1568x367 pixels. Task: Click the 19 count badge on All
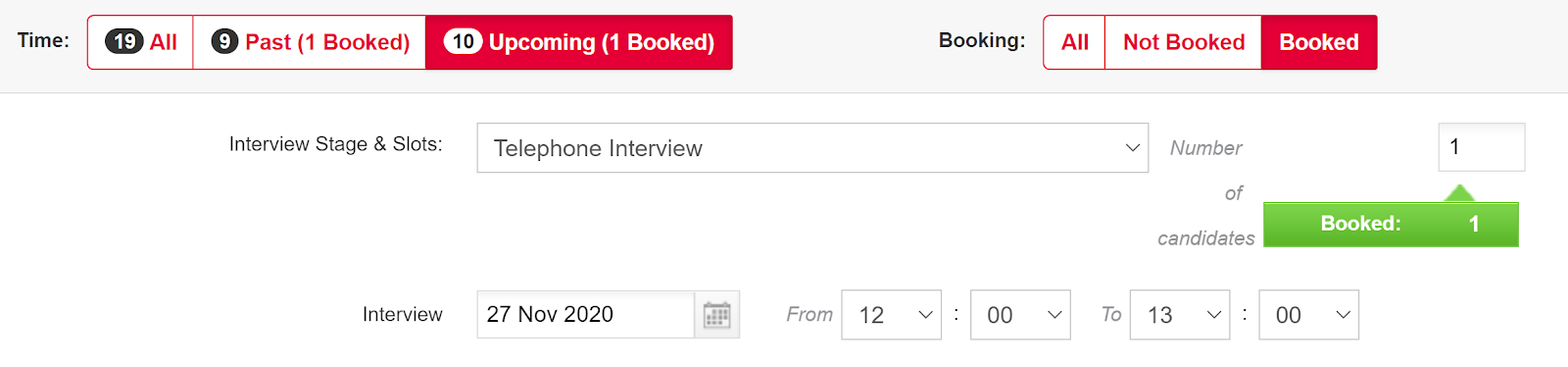point(124,42)
